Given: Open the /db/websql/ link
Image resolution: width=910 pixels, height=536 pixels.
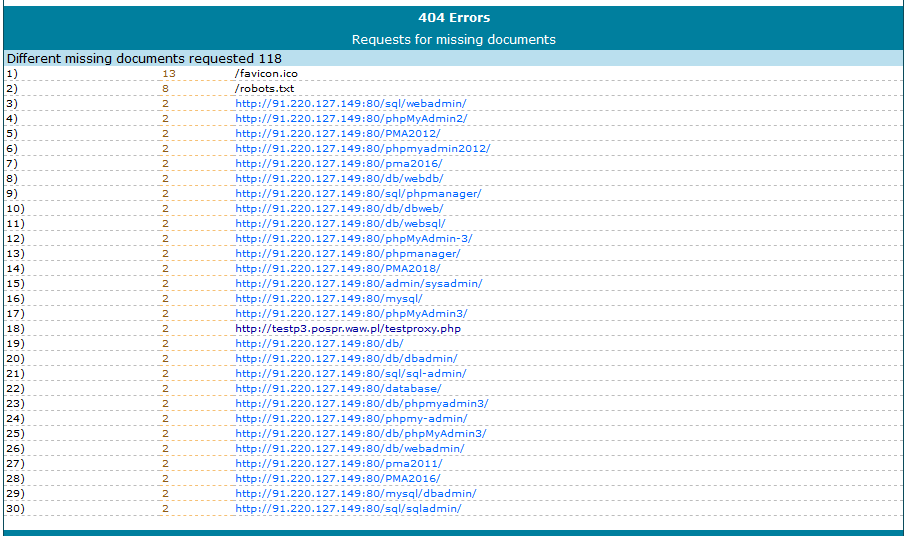Looking at the screenshot, I should coord(340,224).
